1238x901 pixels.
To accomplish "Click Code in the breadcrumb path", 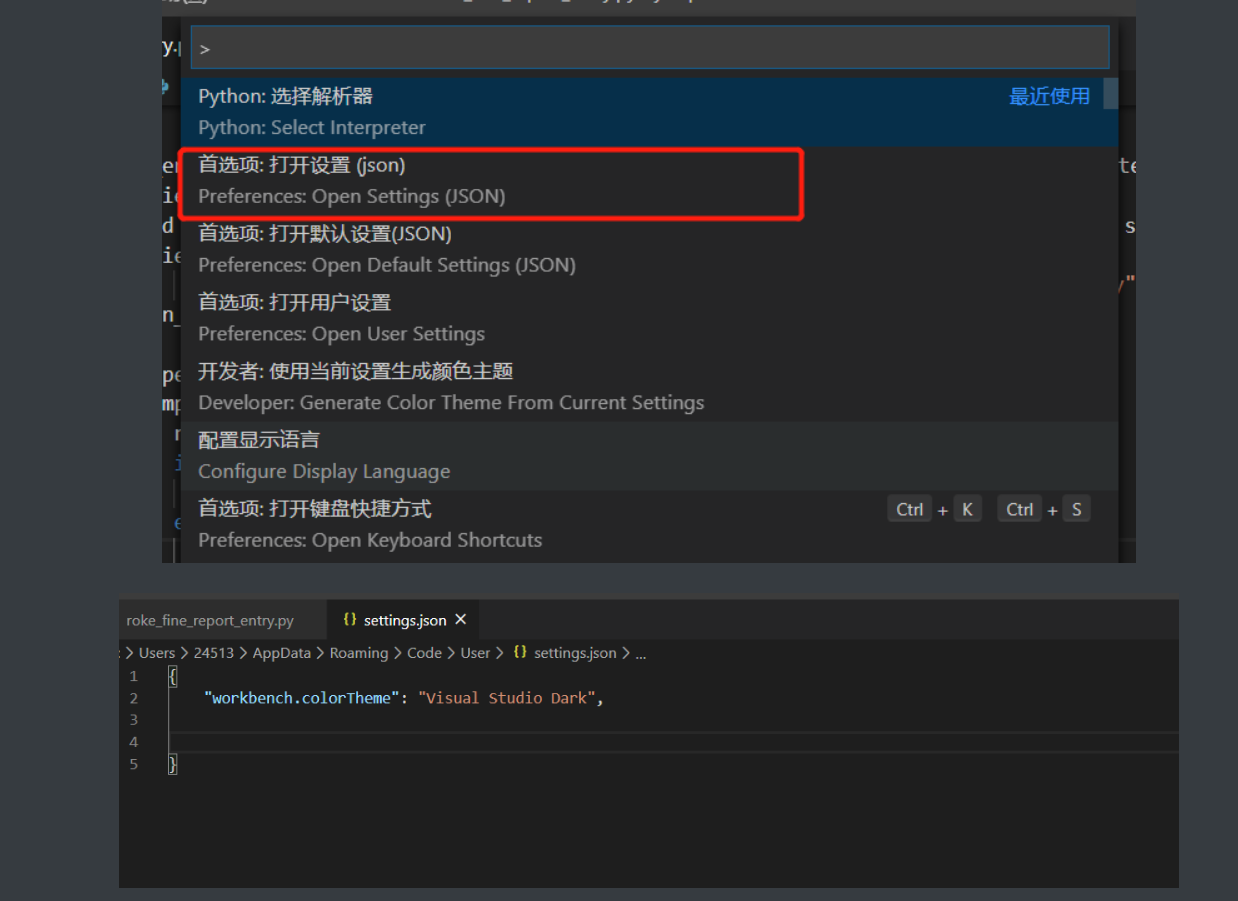I will point(424,653).
